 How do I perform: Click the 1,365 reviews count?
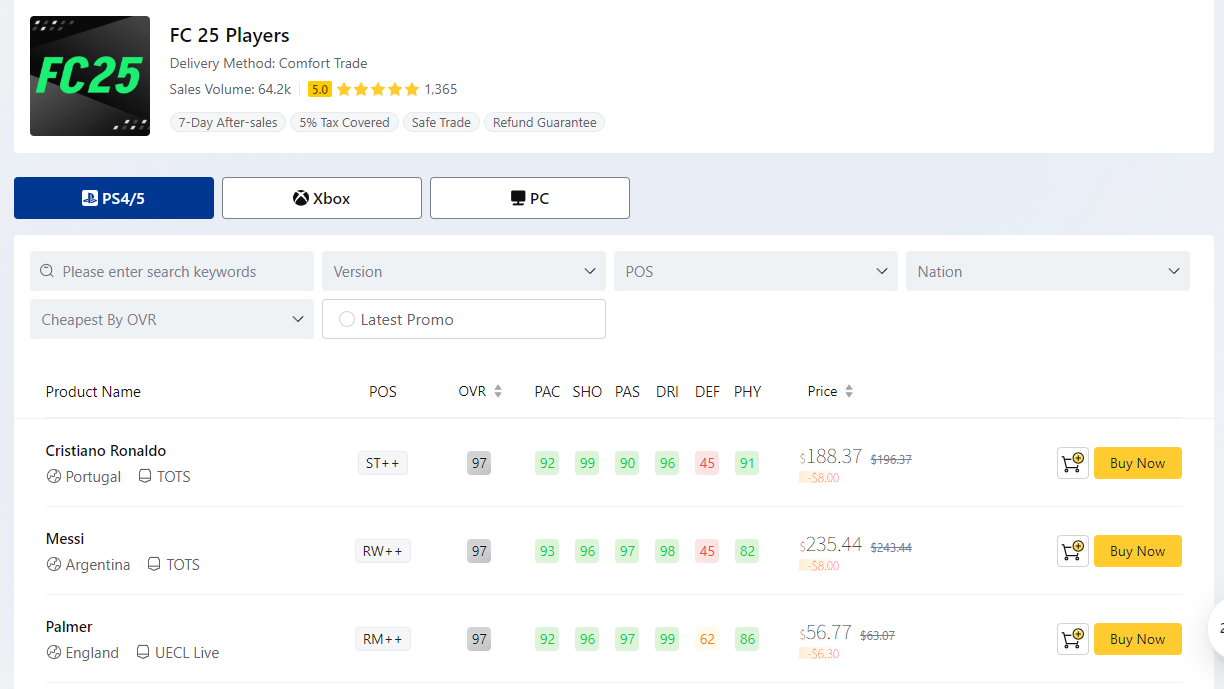pos(441,89)
